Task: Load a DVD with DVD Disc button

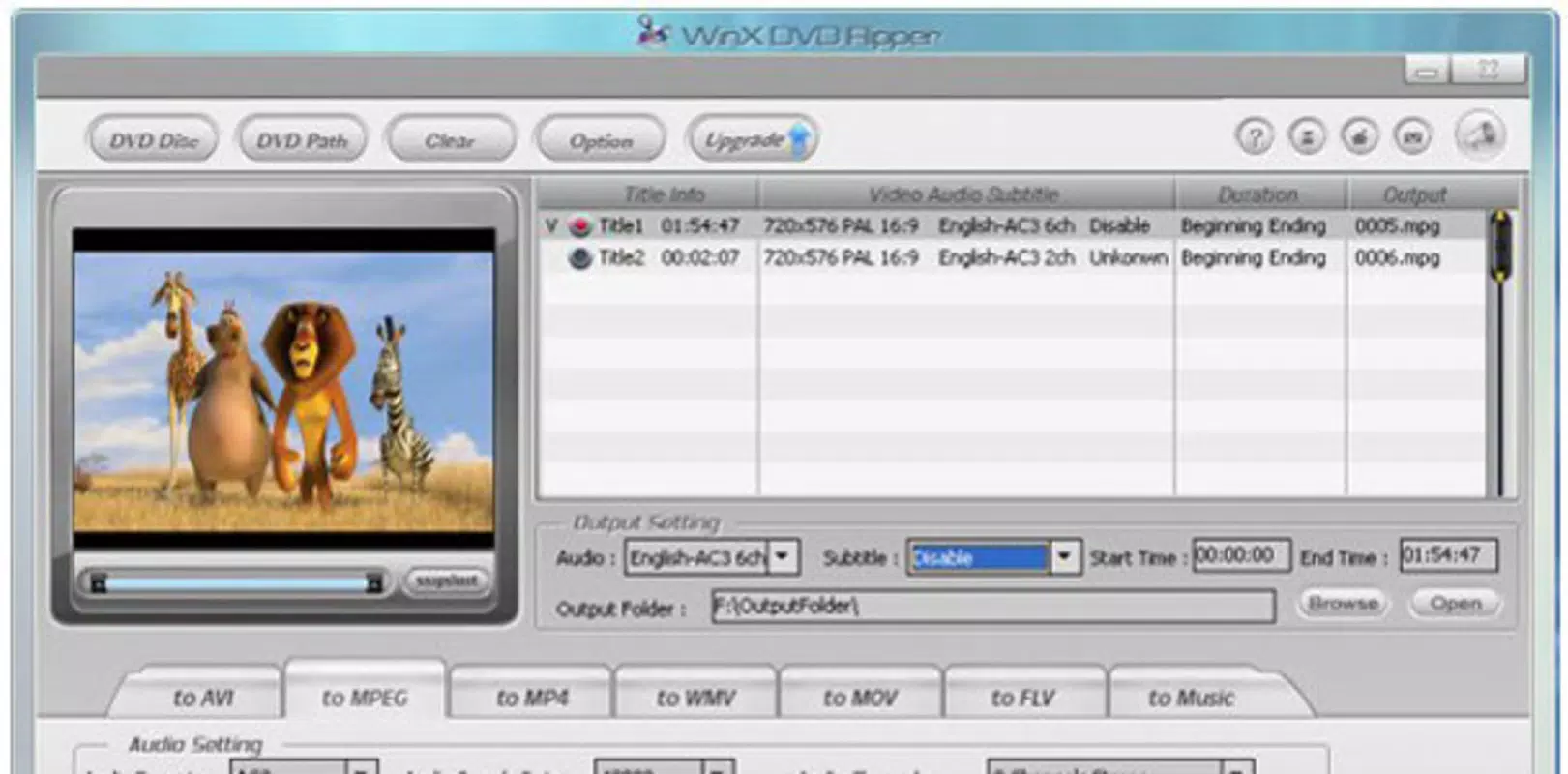Action: click(153, 140)
